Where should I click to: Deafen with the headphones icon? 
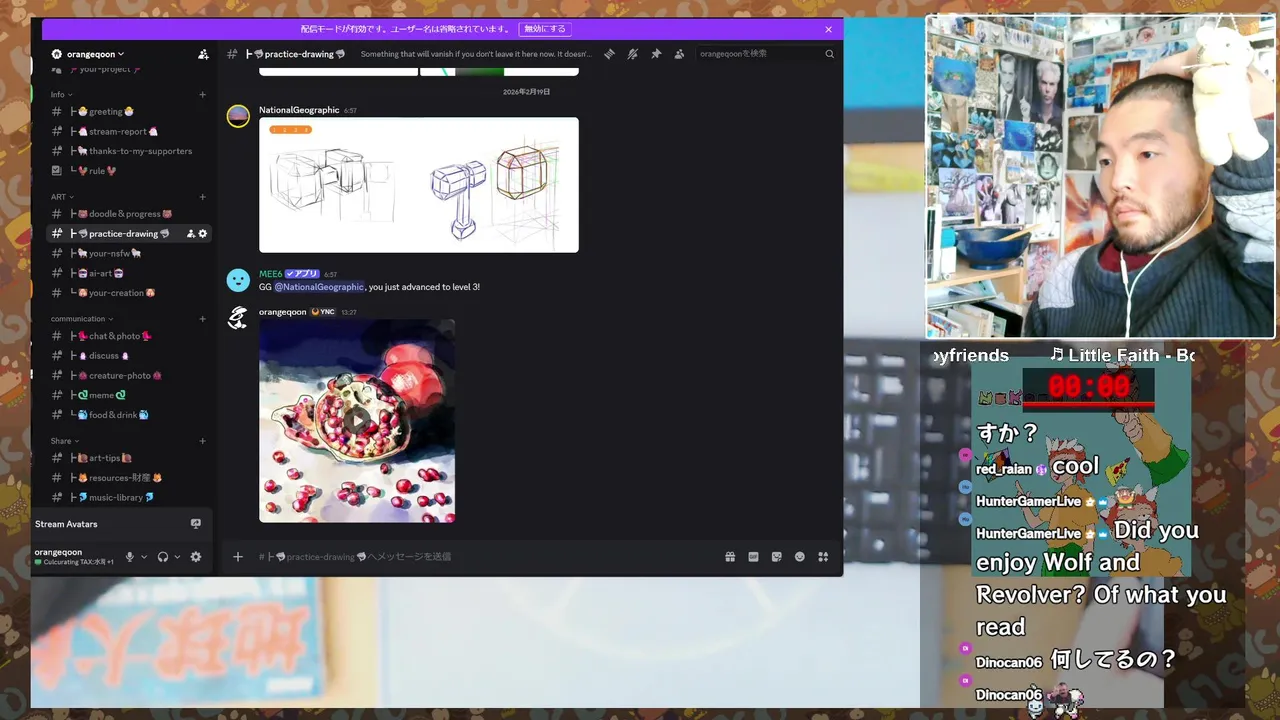(163, 557)
